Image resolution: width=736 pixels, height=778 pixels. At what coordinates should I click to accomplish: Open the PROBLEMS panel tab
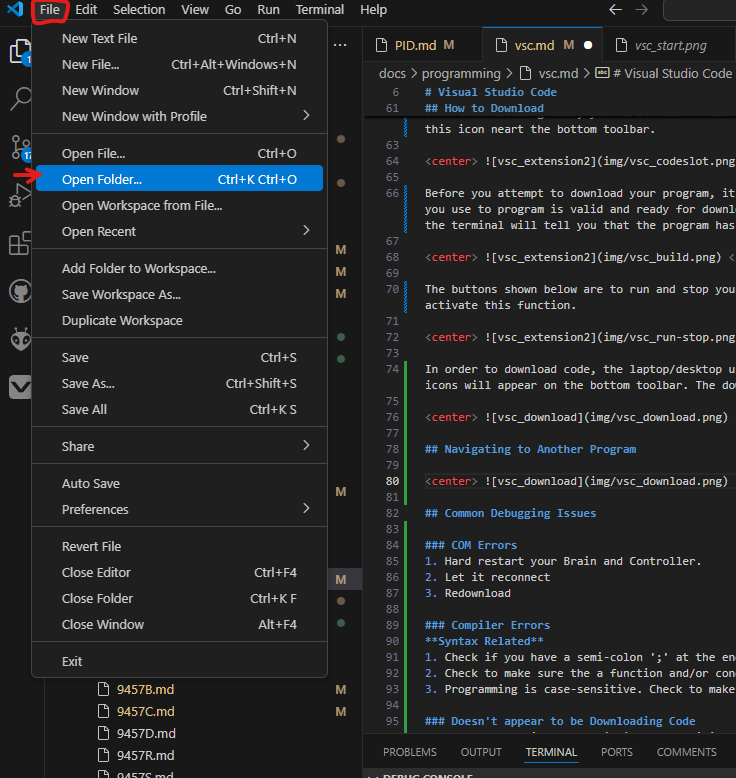click(409, 752)
